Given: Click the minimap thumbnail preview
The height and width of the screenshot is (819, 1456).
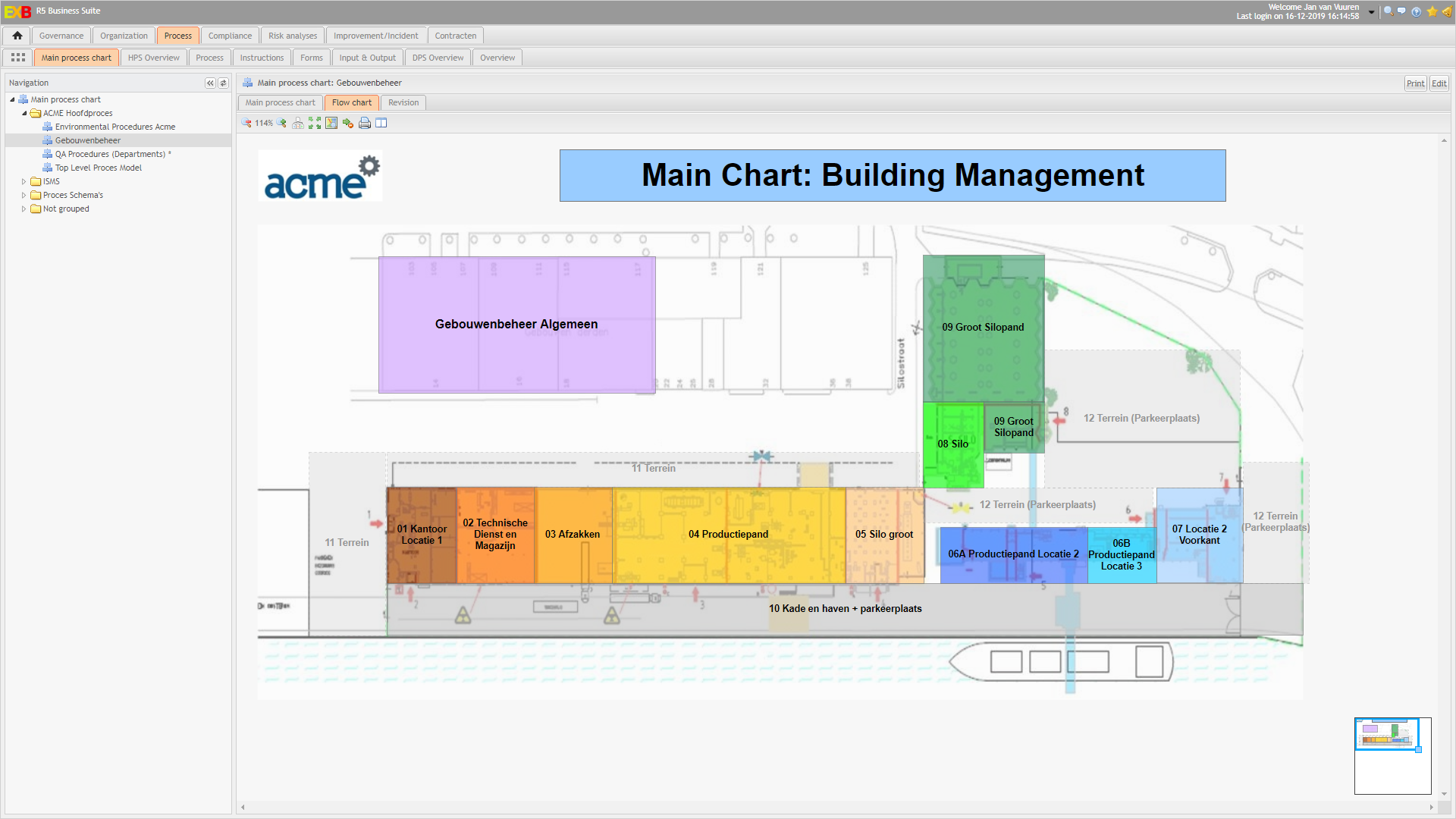Looking at the screenshot, I should [1386, 734].
